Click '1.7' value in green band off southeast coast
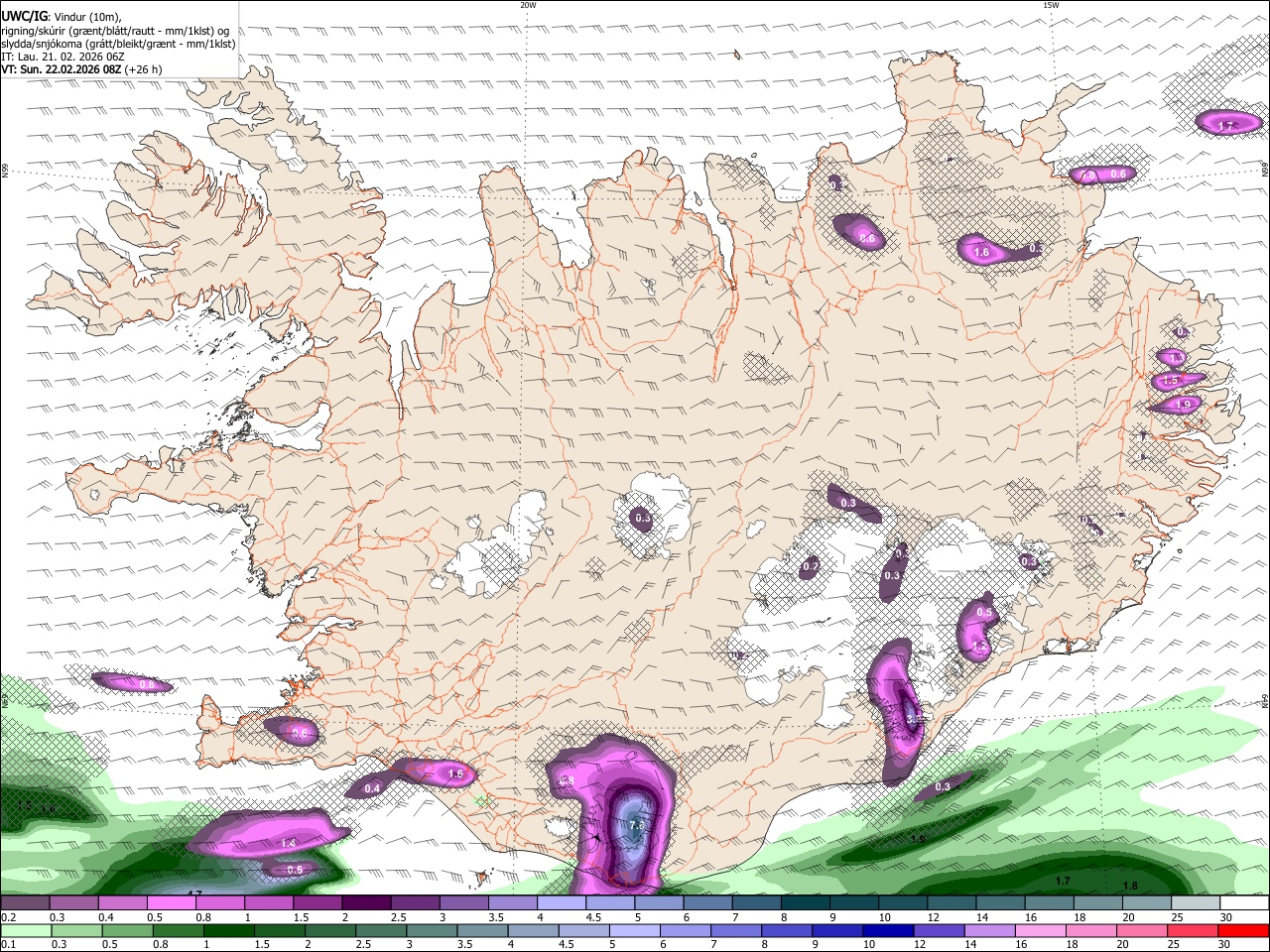Image resolution: width=1270 pixels, height=952 pixels. click(1063, 881)
